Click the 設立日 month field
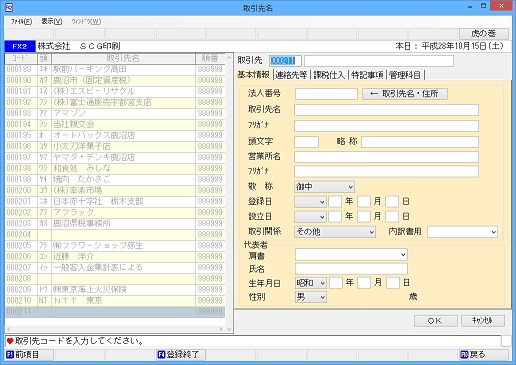The image size is (516, 365). [364, 217]
